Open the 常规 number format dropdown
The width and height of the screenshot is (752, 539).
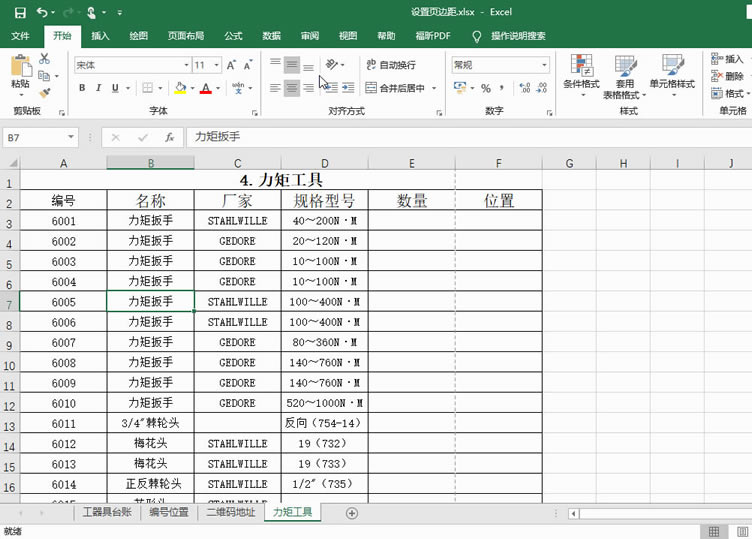(544, 65)
